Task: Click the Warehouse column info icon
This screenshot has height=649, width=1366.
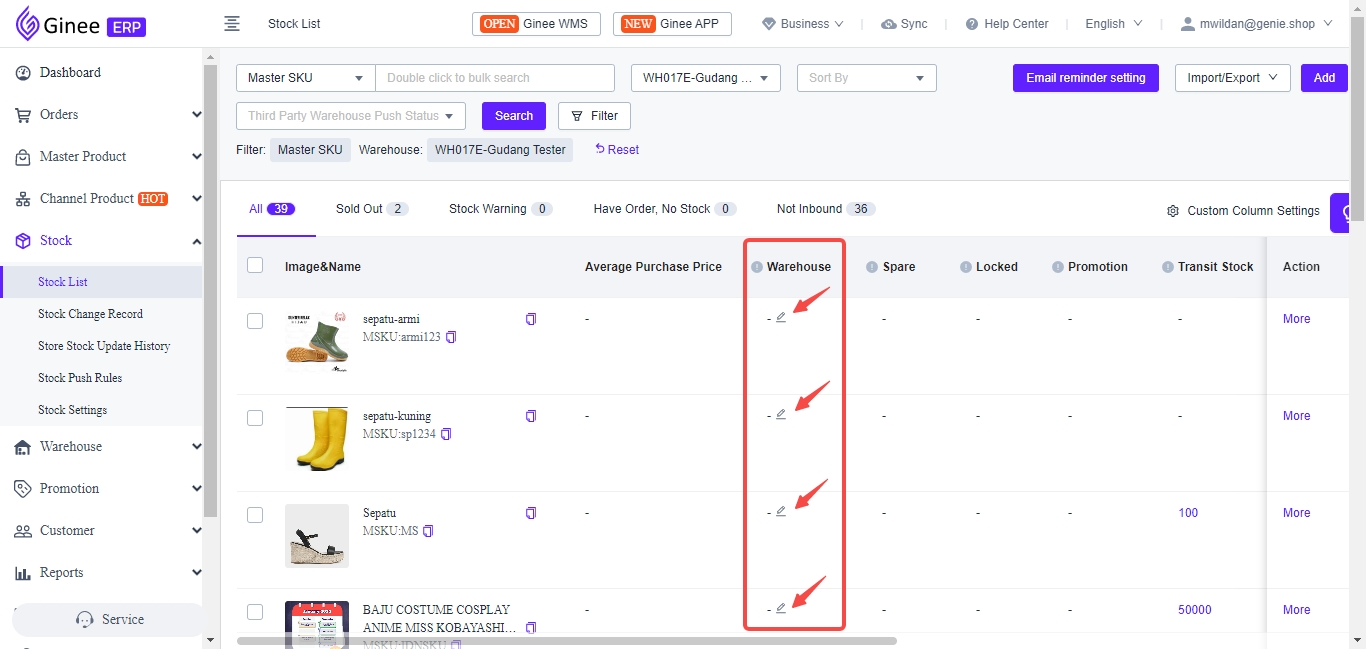Action: (x=757, y=267)
